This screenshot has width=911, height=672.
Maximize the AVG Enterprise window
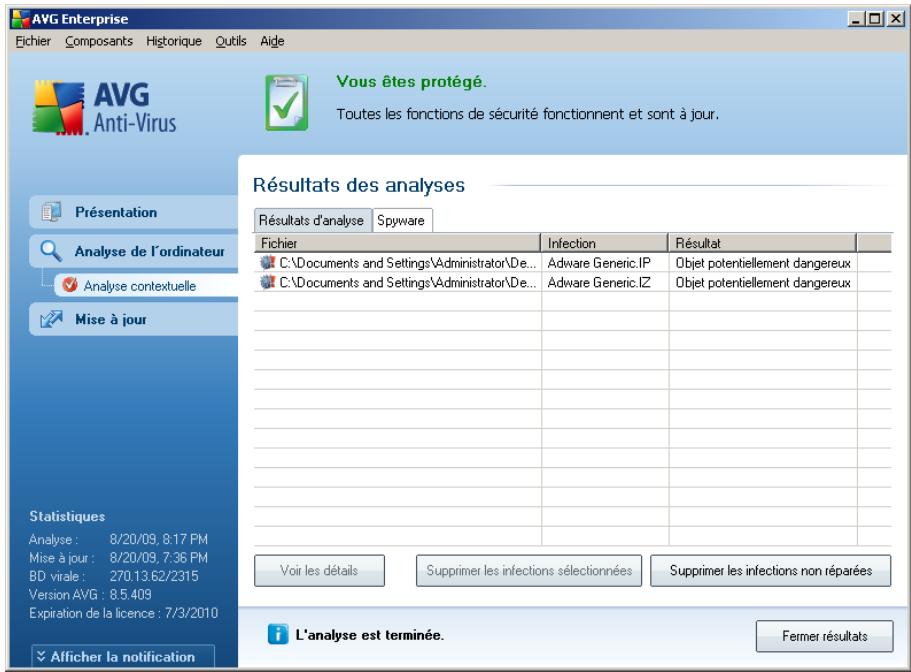(874, 19)
